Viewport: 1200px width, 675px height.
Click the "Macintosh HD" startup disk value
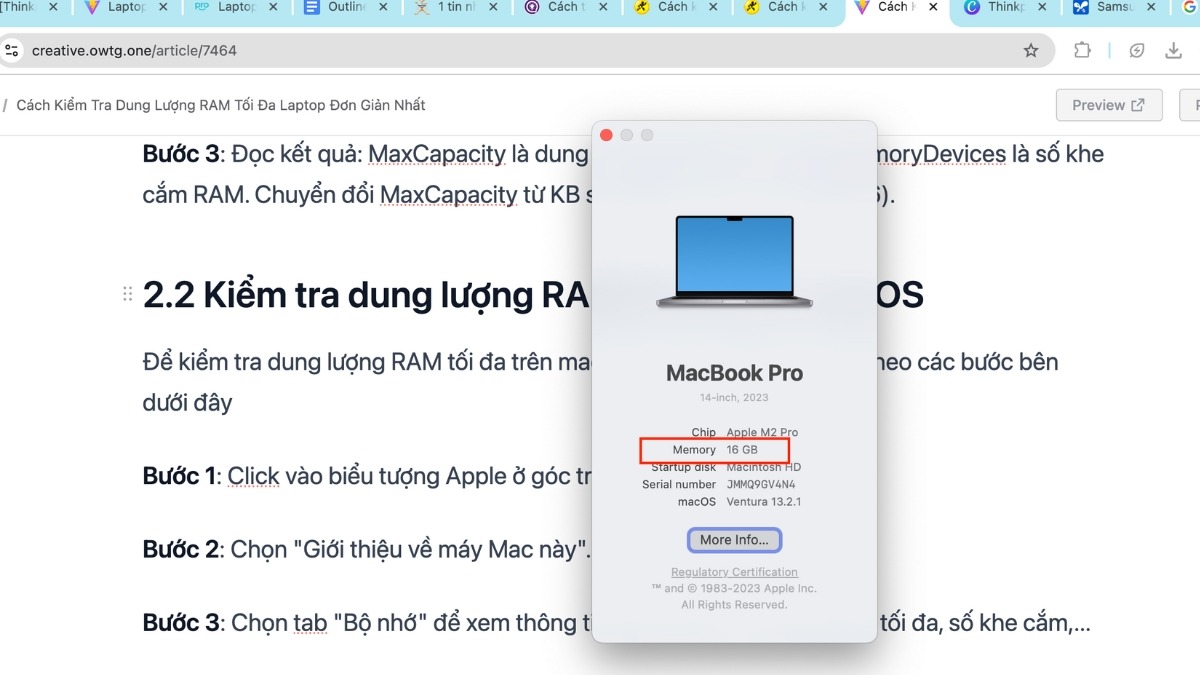(763, 467)
